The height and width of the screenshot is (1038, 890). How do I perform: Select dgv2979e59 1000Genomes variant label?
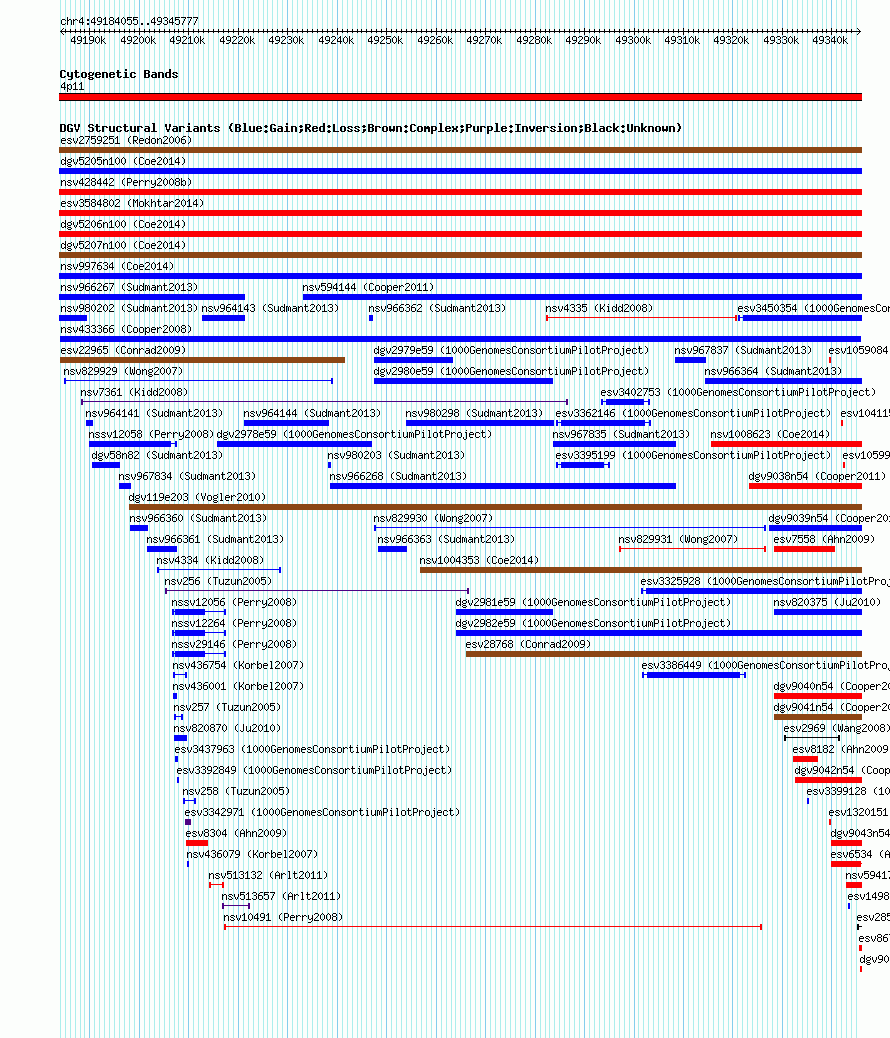pos(511,351)
